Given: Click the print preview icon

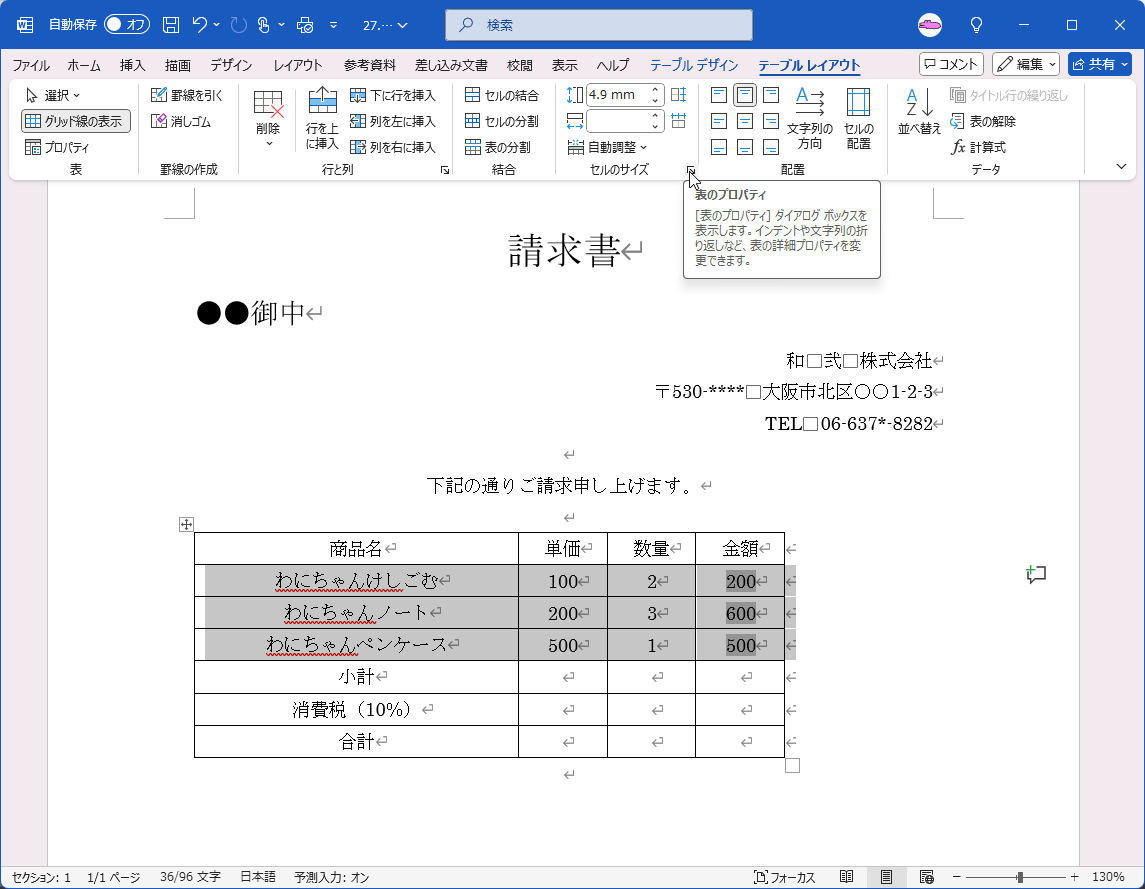Looking at the screenshot, I should pyautogui.click(x=305, y=25).
